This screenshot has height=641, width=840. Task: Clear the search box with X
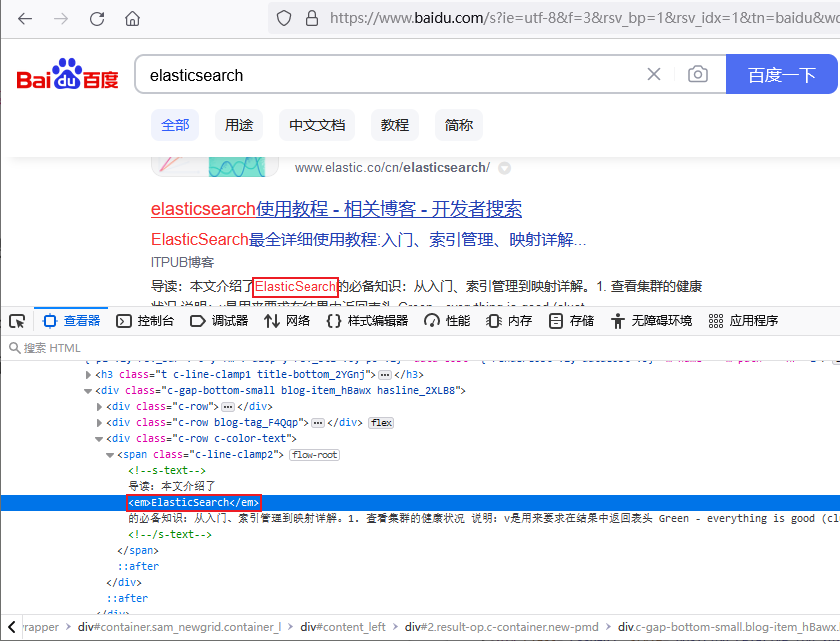654,74
